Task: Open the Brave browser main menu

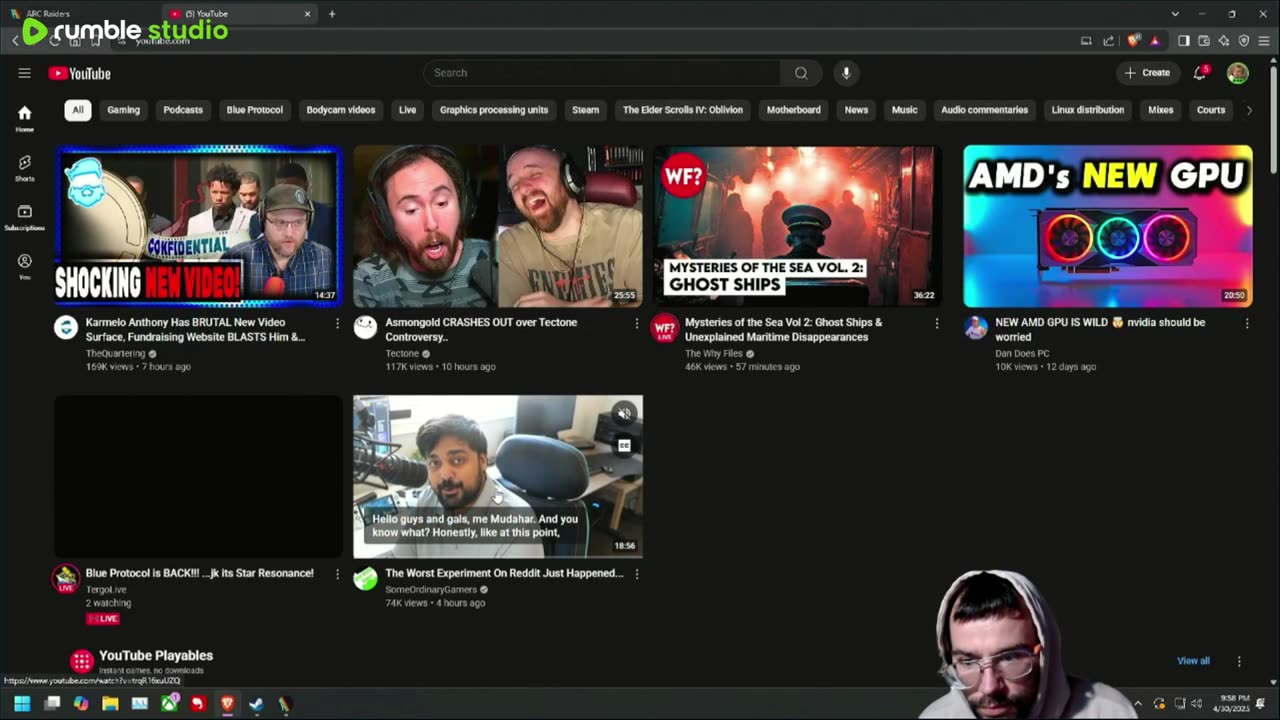Action: [1263, 41]
